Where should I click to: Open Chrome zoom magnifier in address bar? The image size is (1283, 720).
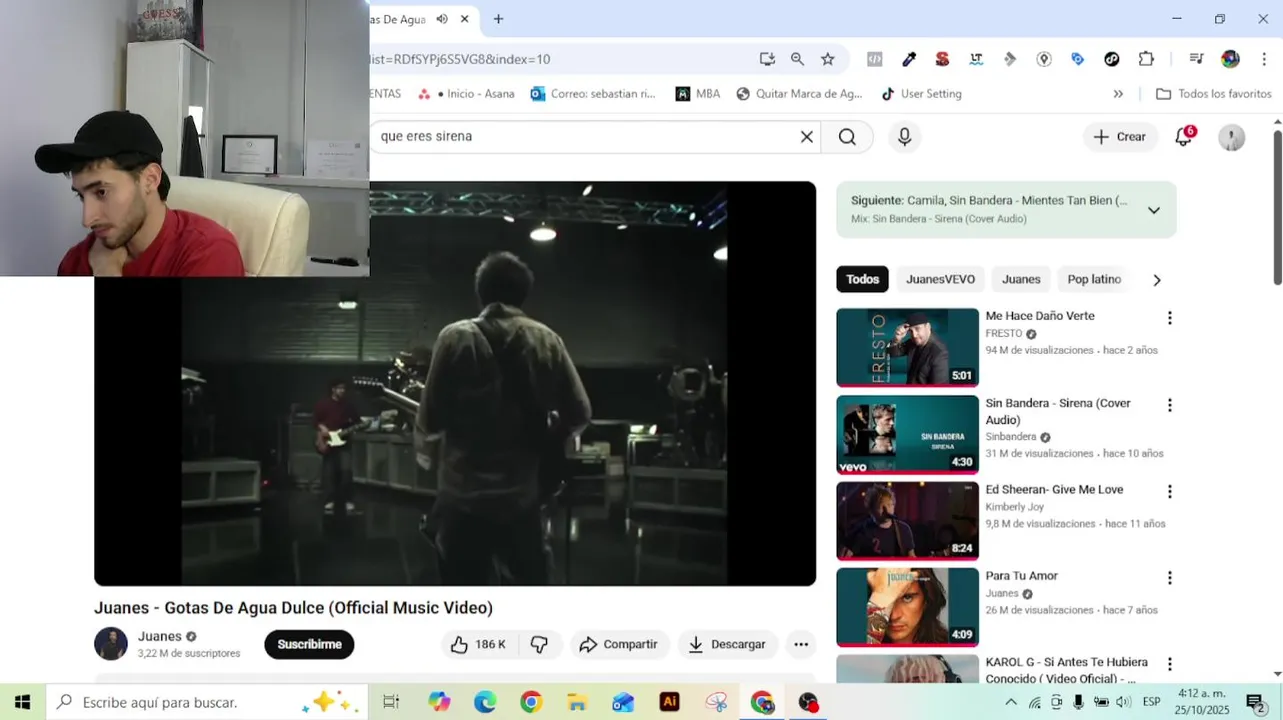click(x=797, y=59)
